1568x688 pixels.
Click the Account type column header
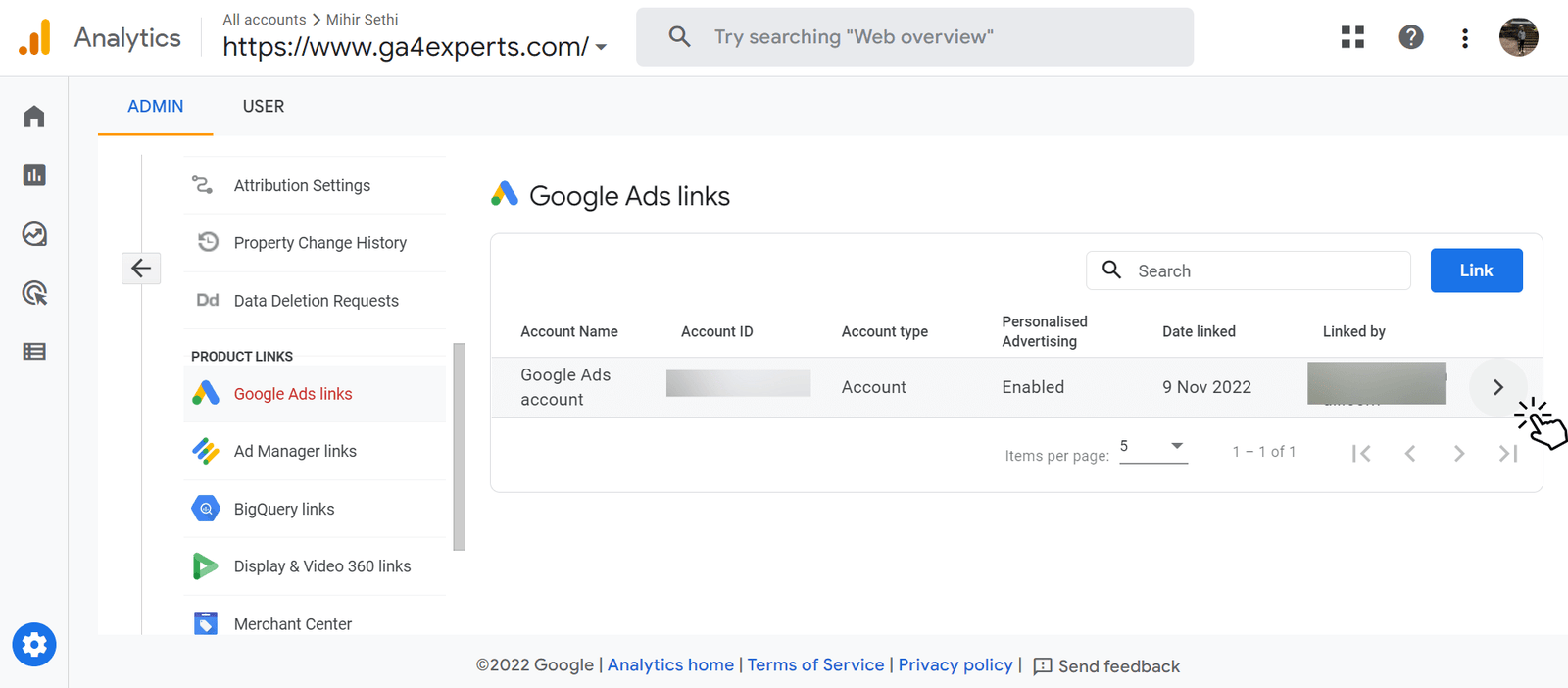click(885, 331)
